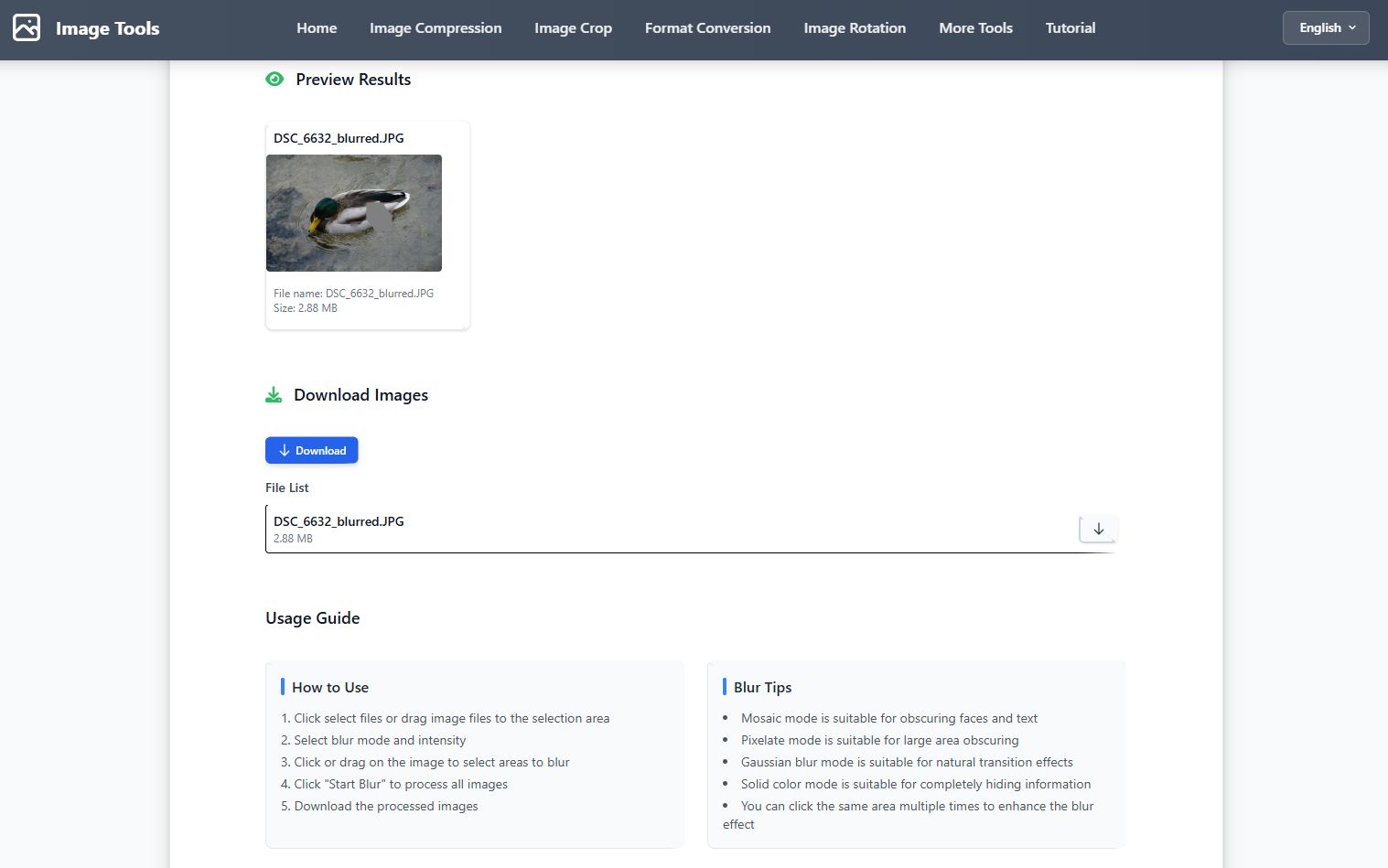Image resolution: width=1388 pixels, height=868 pixels.
Task: Click the Image Tools brand title
Action: coord(107,28)
